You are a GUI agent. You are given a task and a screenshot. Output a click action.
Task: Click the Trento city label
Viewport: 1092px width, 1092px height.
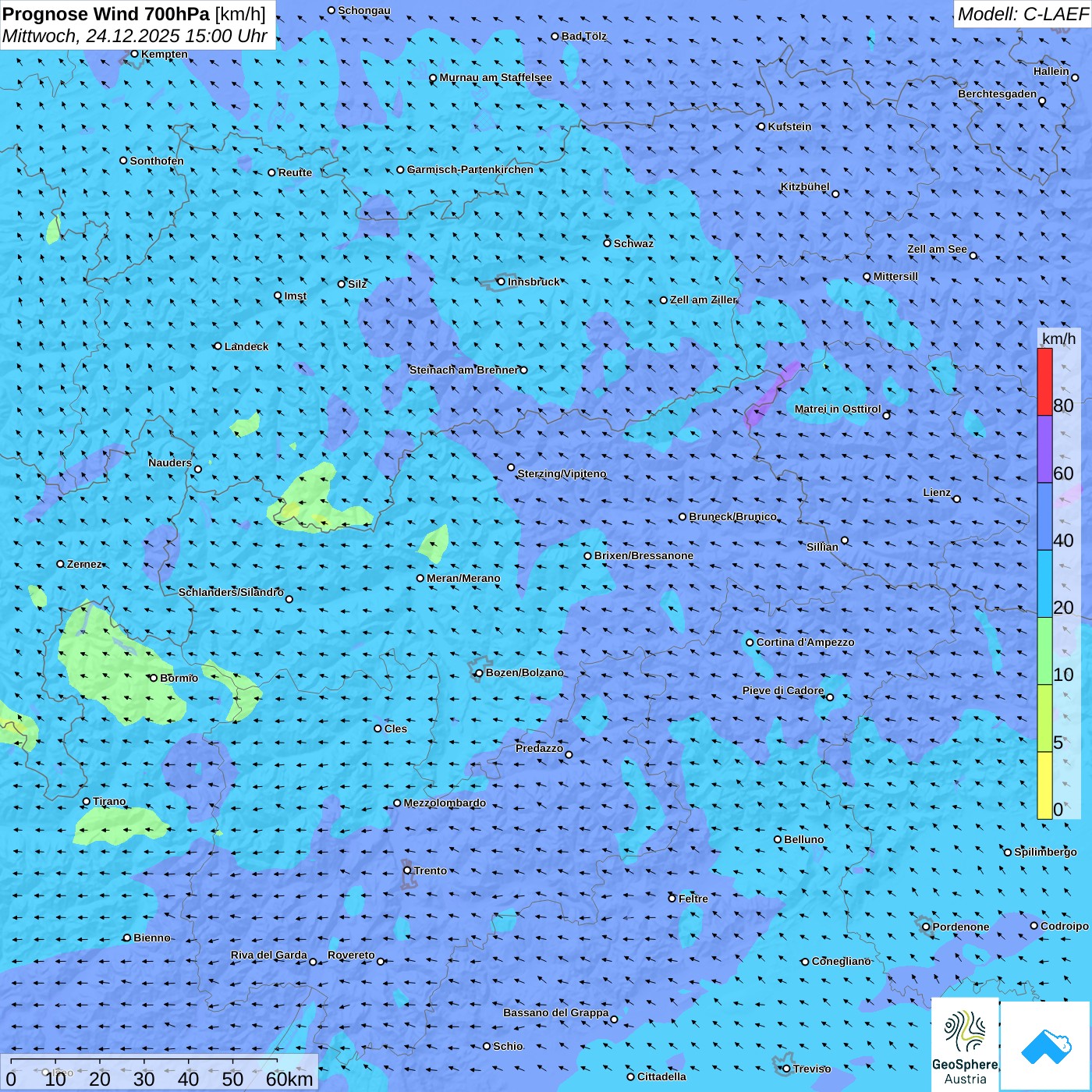pyautogui.click(x=431, y=870)
